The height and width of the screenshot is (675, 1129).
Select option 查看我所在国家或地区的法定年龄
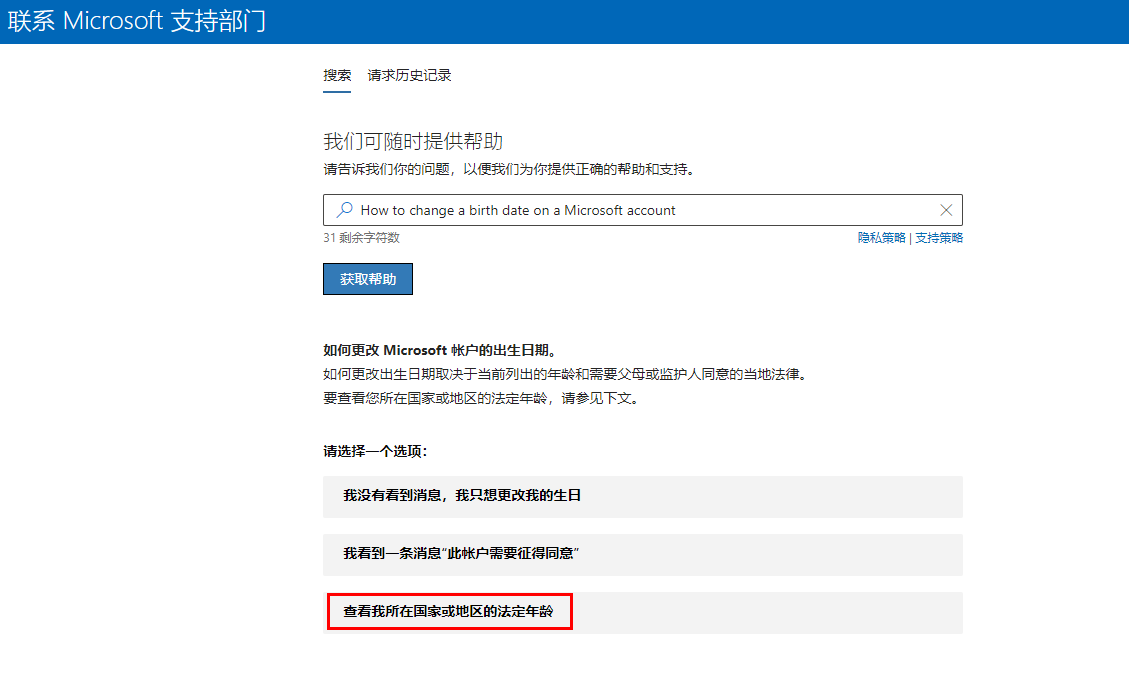tap(642, 613)
